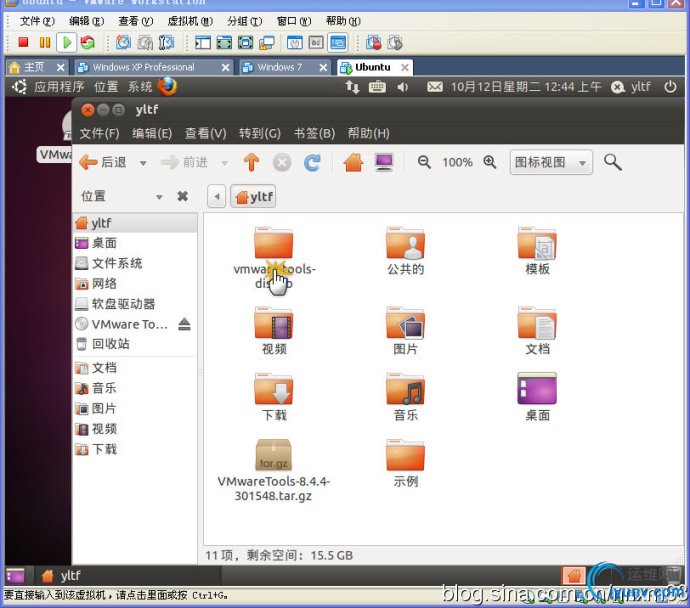Open Ubuntu 位置 panel menu
Viewport: 690px width, 608px height.
(106, 87)
